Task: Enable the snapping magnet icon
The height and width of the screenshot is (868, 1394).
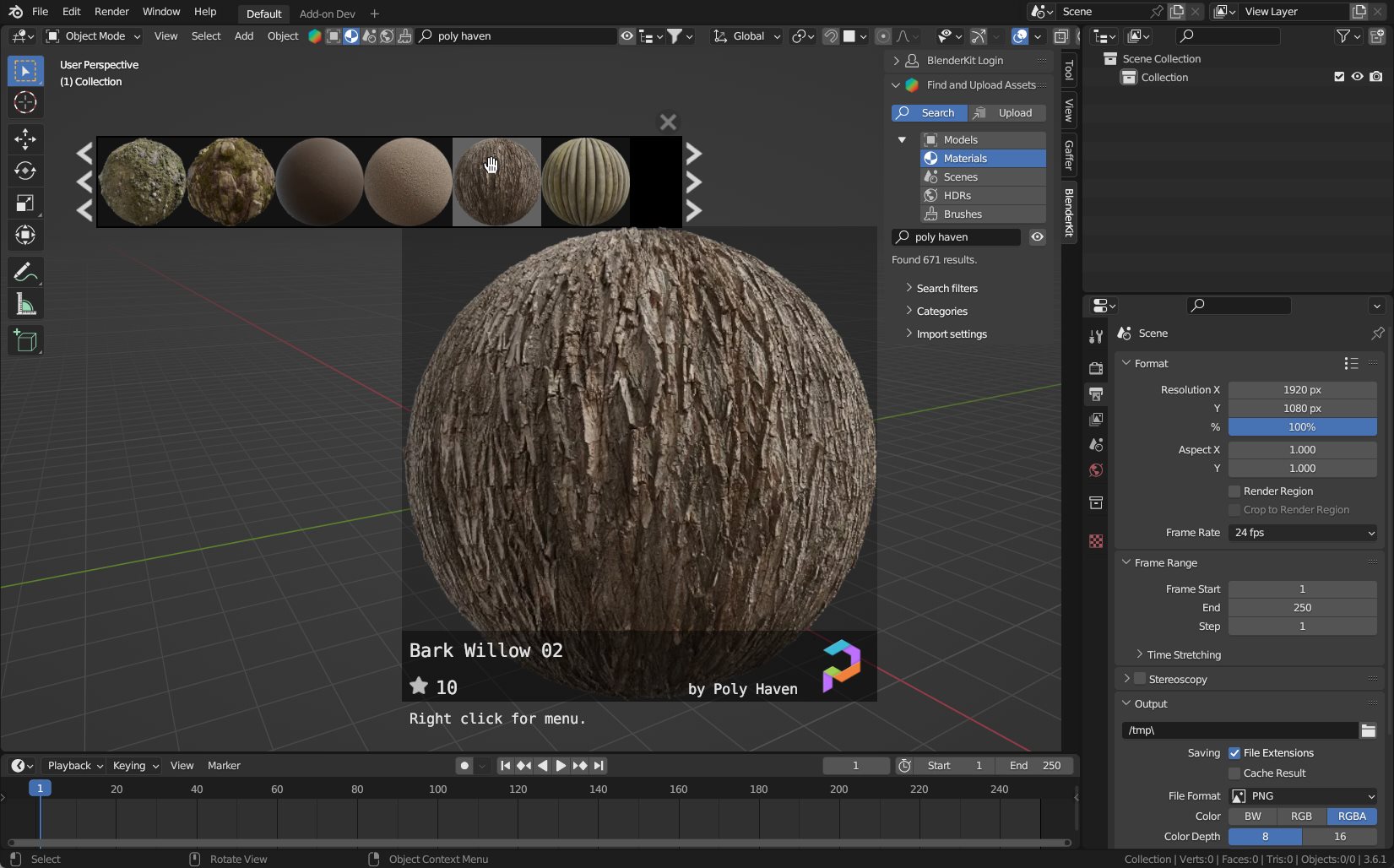Action: 830,35
